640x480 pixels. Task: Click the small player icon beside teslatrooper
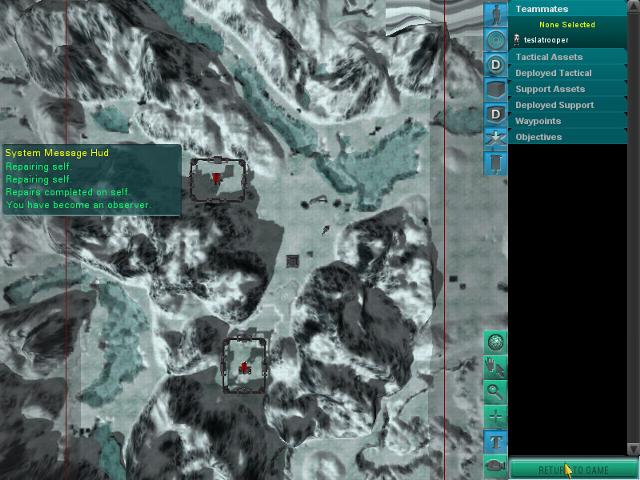(516, 40)
